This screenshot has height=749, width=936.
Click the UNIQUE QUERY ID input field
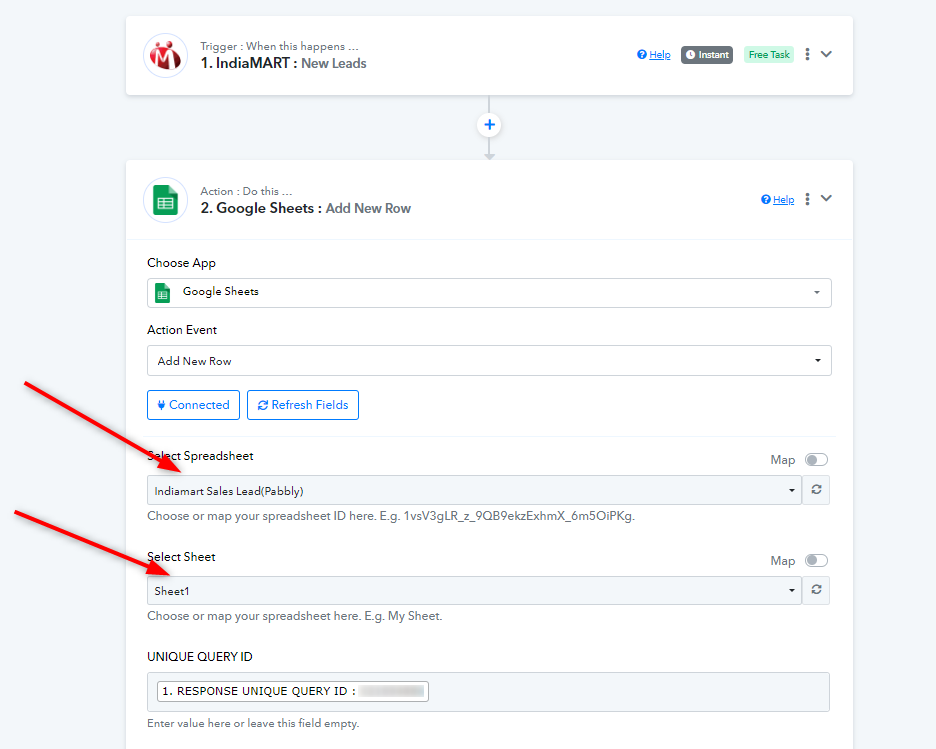[x=488, y=692]
